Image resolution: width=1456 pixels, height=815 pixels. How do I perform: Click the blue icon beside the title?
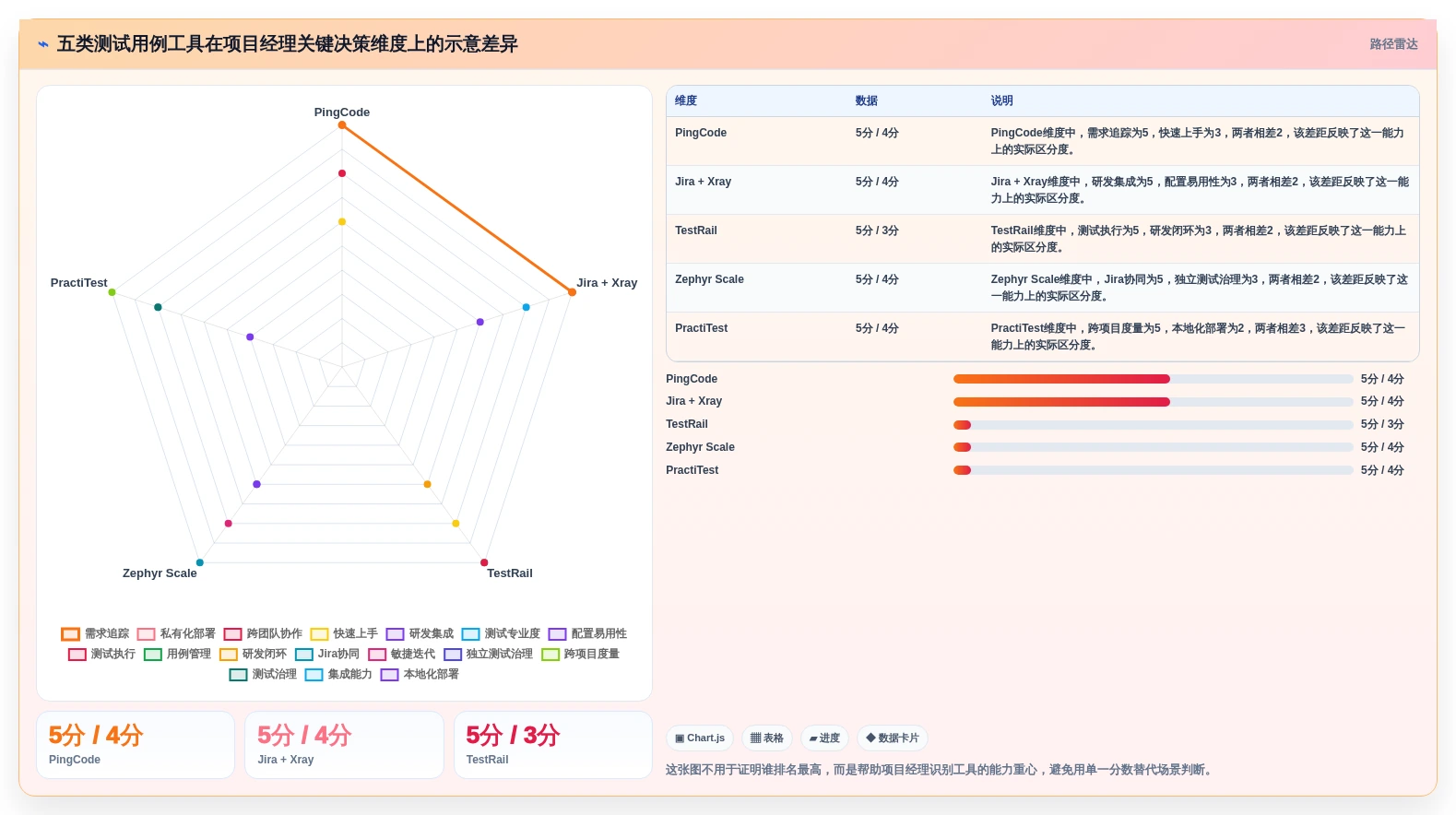(43, 44)
